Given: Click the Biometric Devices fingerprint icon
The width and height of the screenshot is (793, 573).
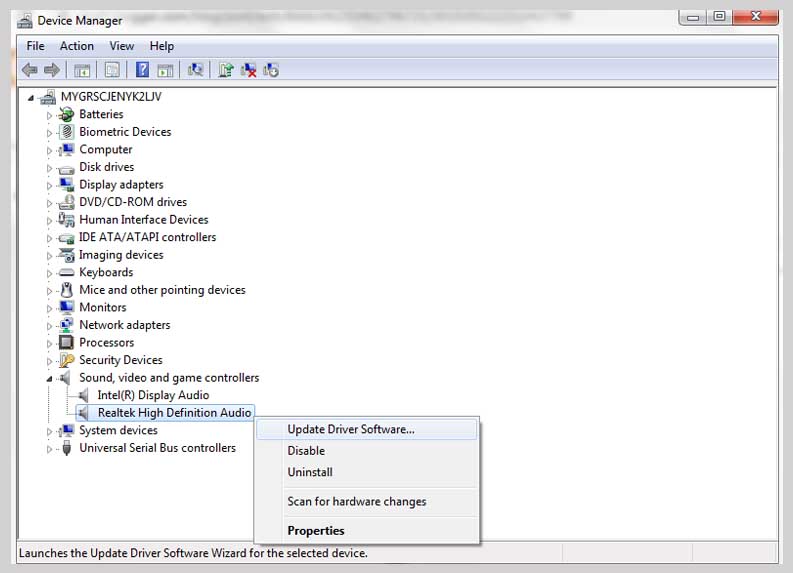Looking at the screenshot, I should [66, 132].
